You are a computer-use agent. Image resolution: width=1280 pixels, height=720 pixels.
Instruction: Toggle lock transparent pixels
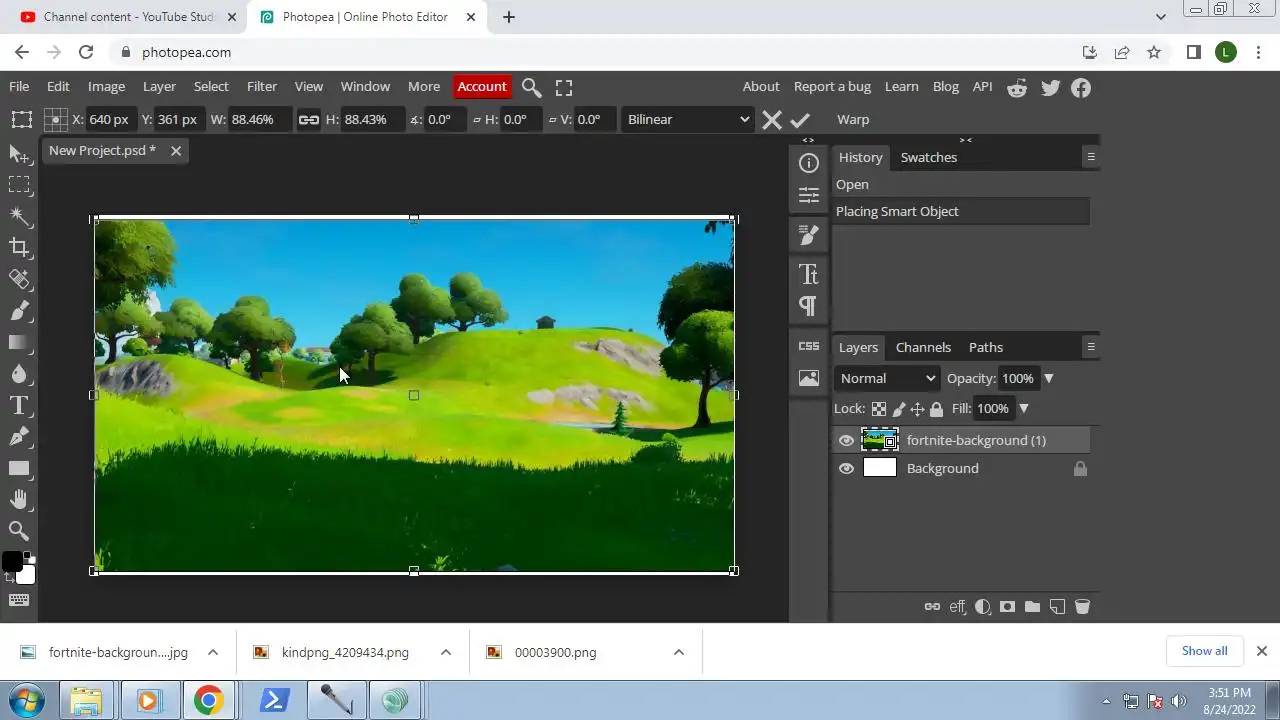tap(879, 409)
